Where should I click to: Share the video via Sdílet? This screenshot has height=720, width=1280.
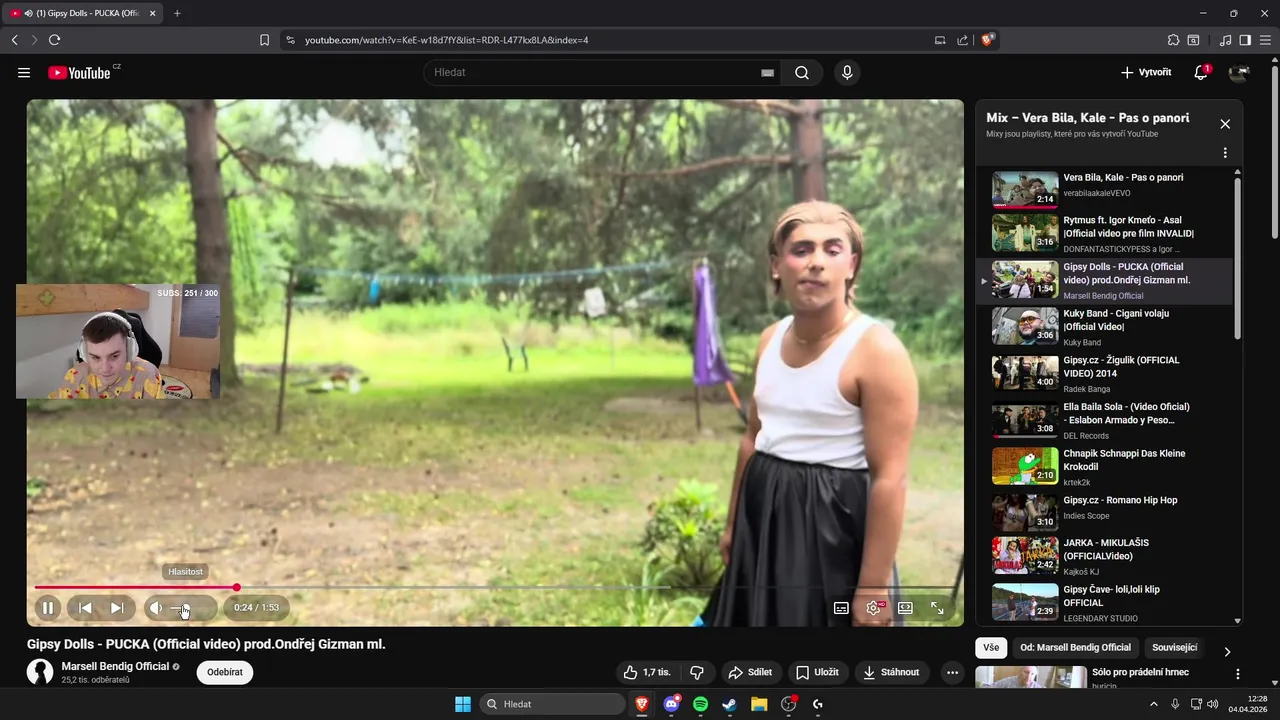tap(750, 672)
